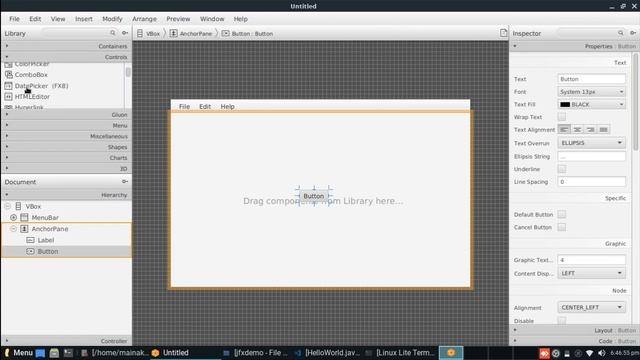Screen dimensions: 640x360
Task: Click the Library search magnifier icon
Action: [x=113, y=33]
